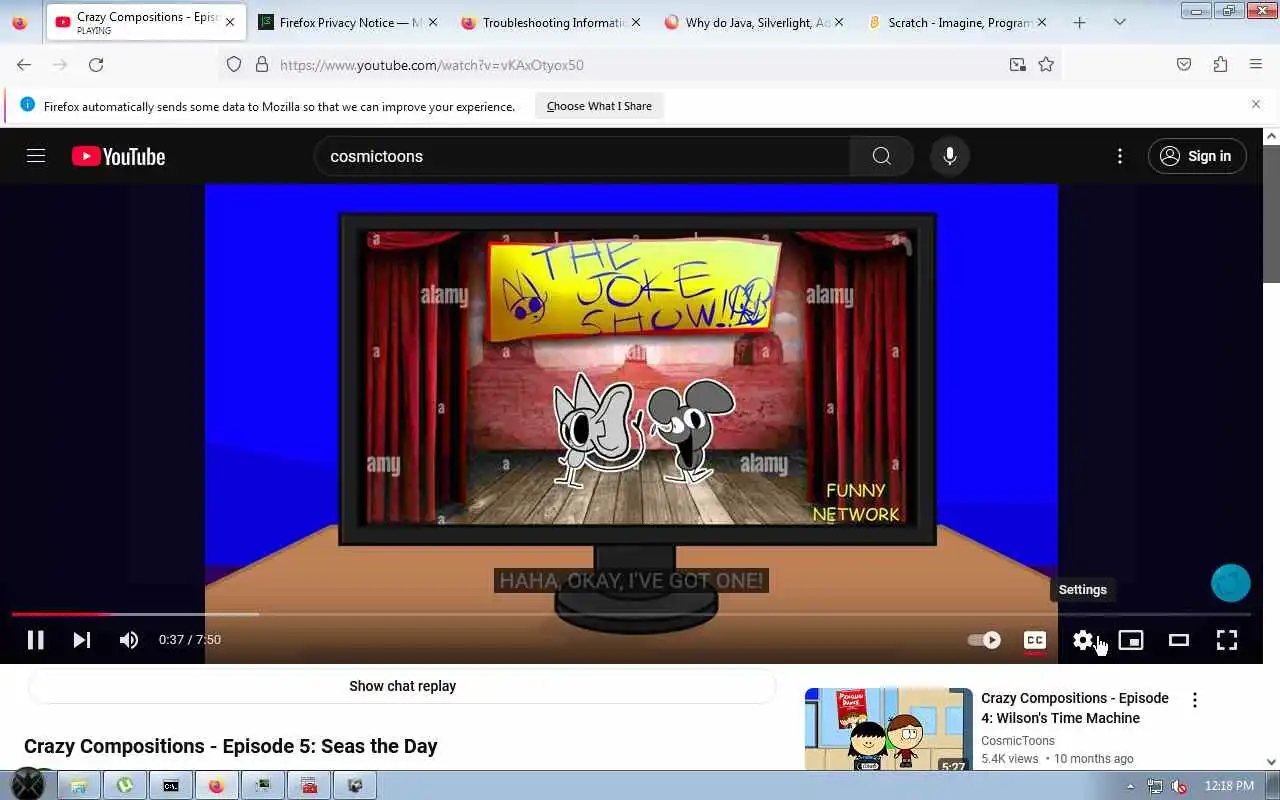Click the page vertical scrollbar thumb
The image size is (1280, 800).
1271,214
